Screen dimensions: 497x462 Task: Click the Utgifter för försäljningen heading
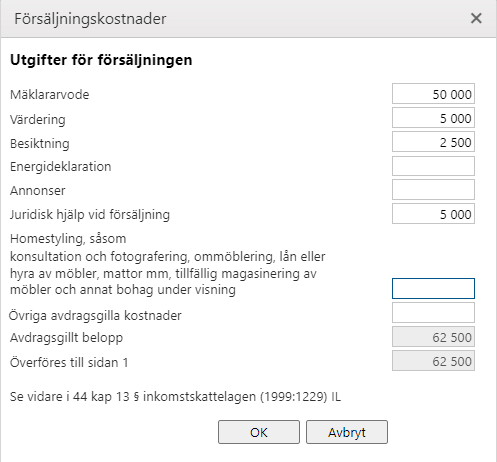pyautogui.click(x=101, y=60)
